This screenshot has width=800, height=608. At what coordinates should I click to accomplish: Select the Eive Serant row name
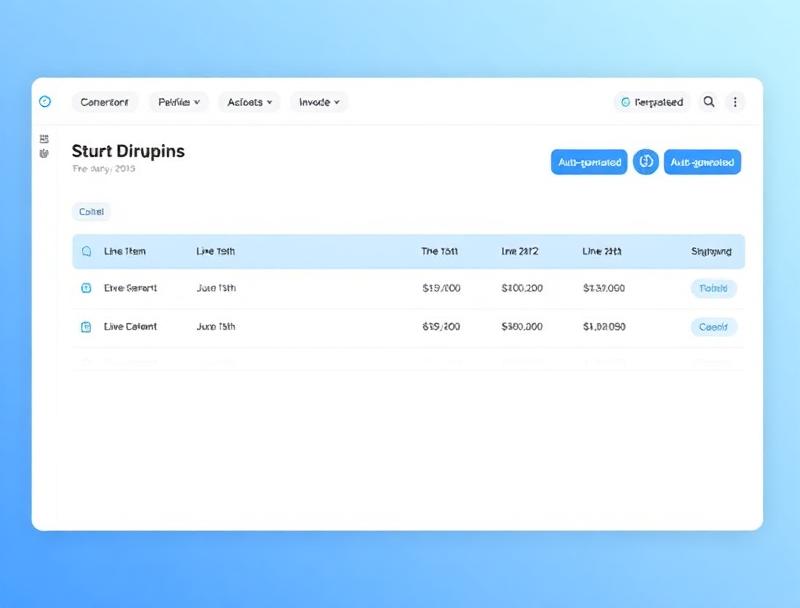pos(130,288)
